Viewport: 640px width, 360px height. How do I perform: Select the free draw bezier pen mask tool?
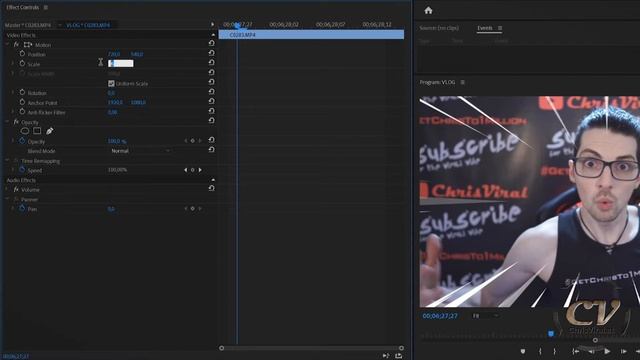pos(49,131)
